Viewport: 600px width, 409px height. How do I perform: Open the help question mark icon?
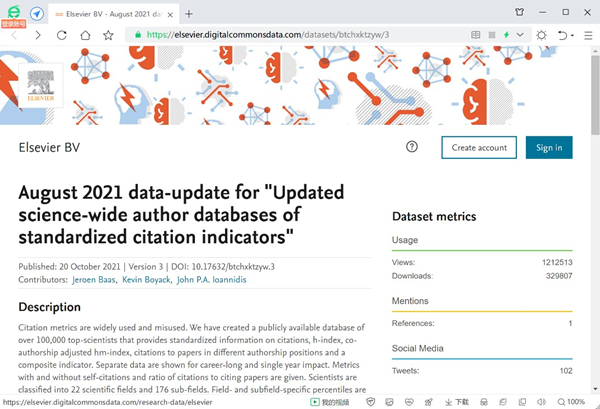point(412,147)
